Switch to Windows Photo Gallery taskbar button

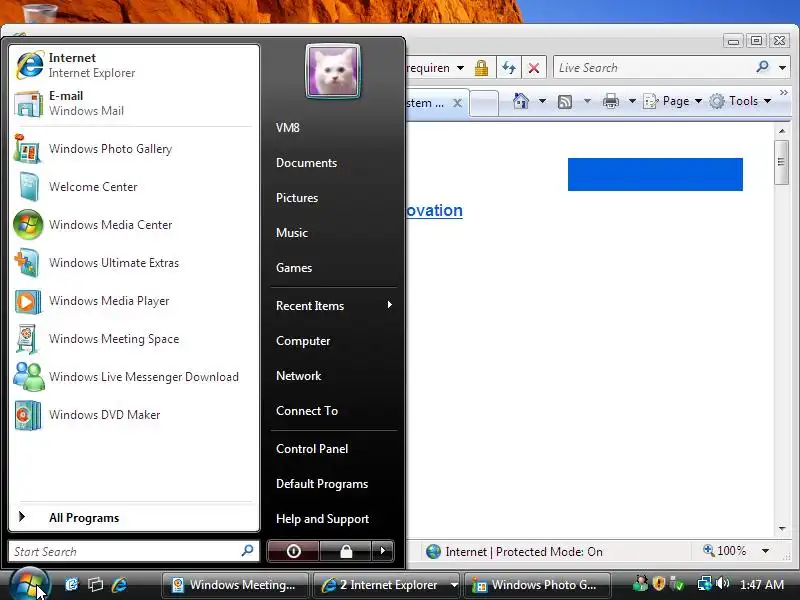click(x=537, y=585)
